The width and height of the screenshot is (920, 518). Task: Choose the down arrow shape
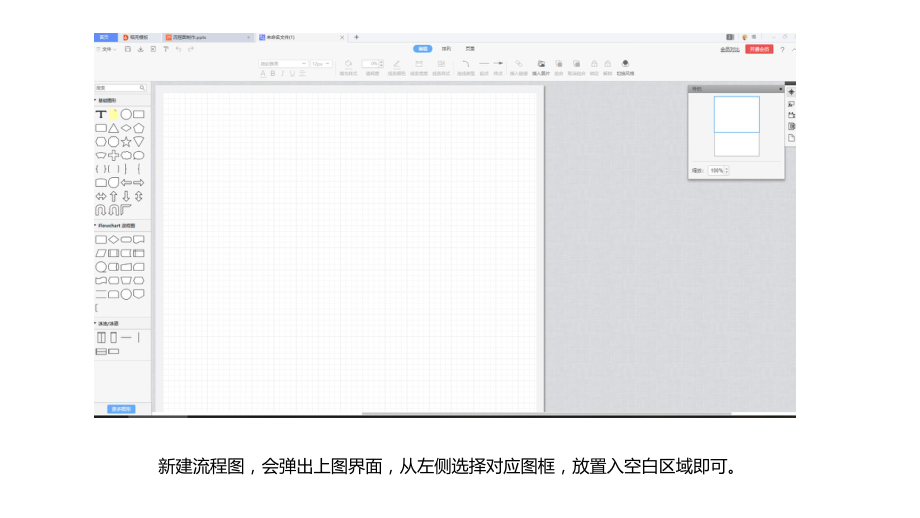(126, 197)
